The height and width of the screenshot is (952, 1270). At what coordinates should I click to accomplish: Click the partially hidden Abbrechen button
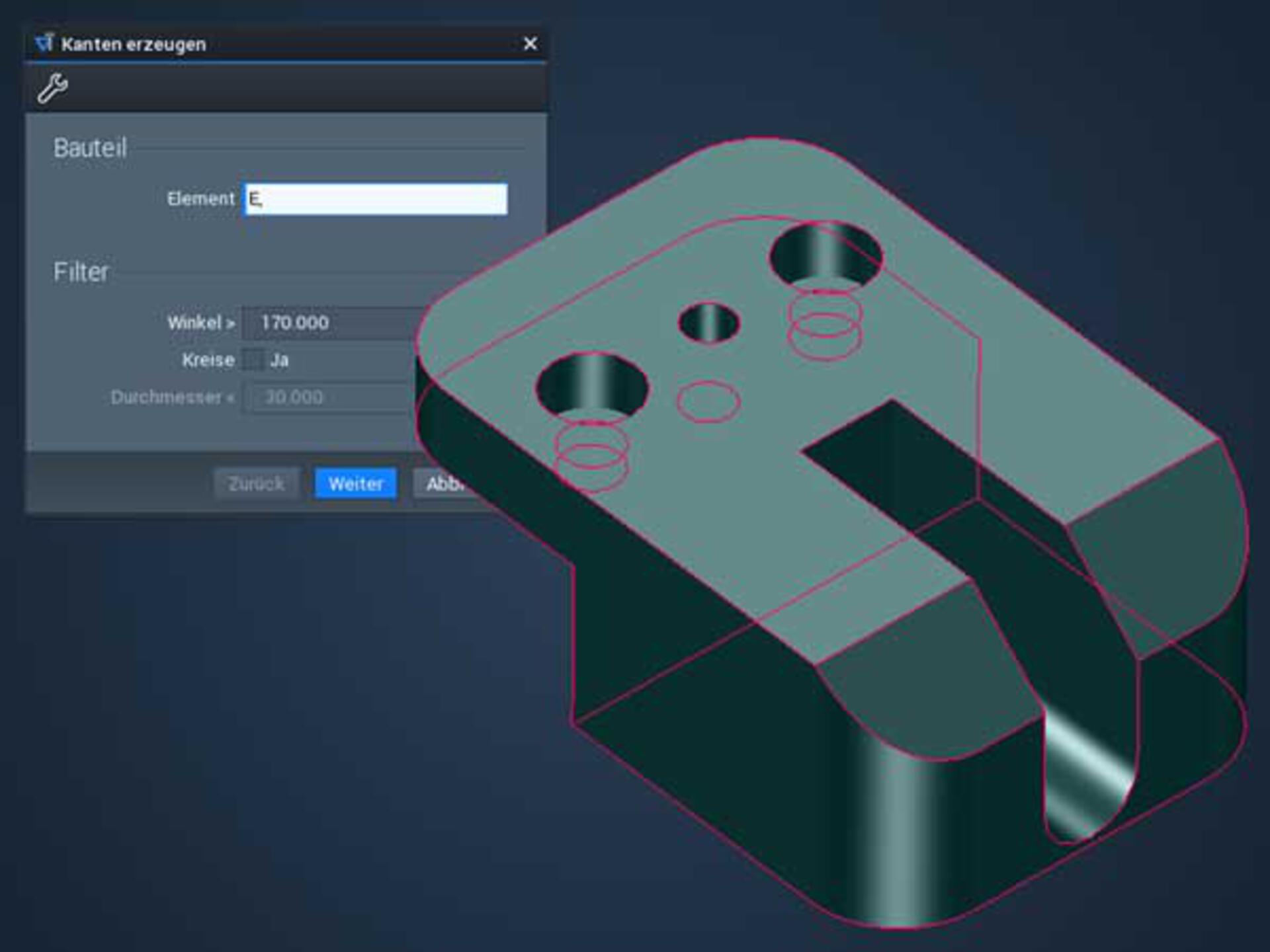(x=442, y=484)
